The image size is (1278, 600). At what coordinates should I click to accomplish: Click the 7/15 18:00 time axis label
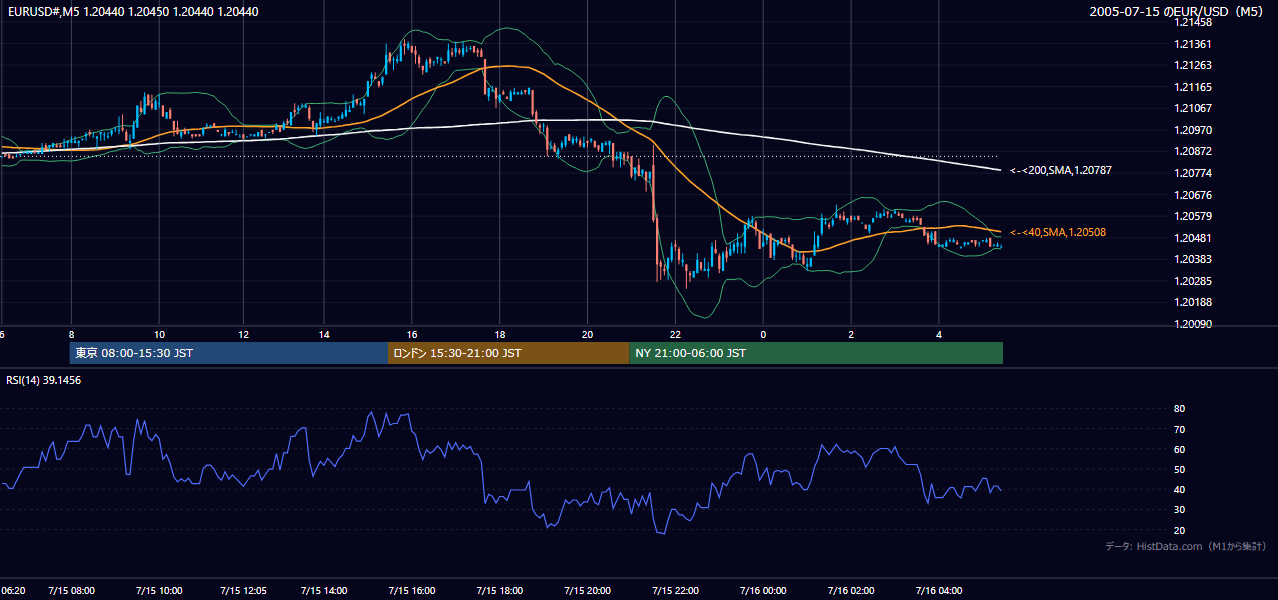[500, 590]
